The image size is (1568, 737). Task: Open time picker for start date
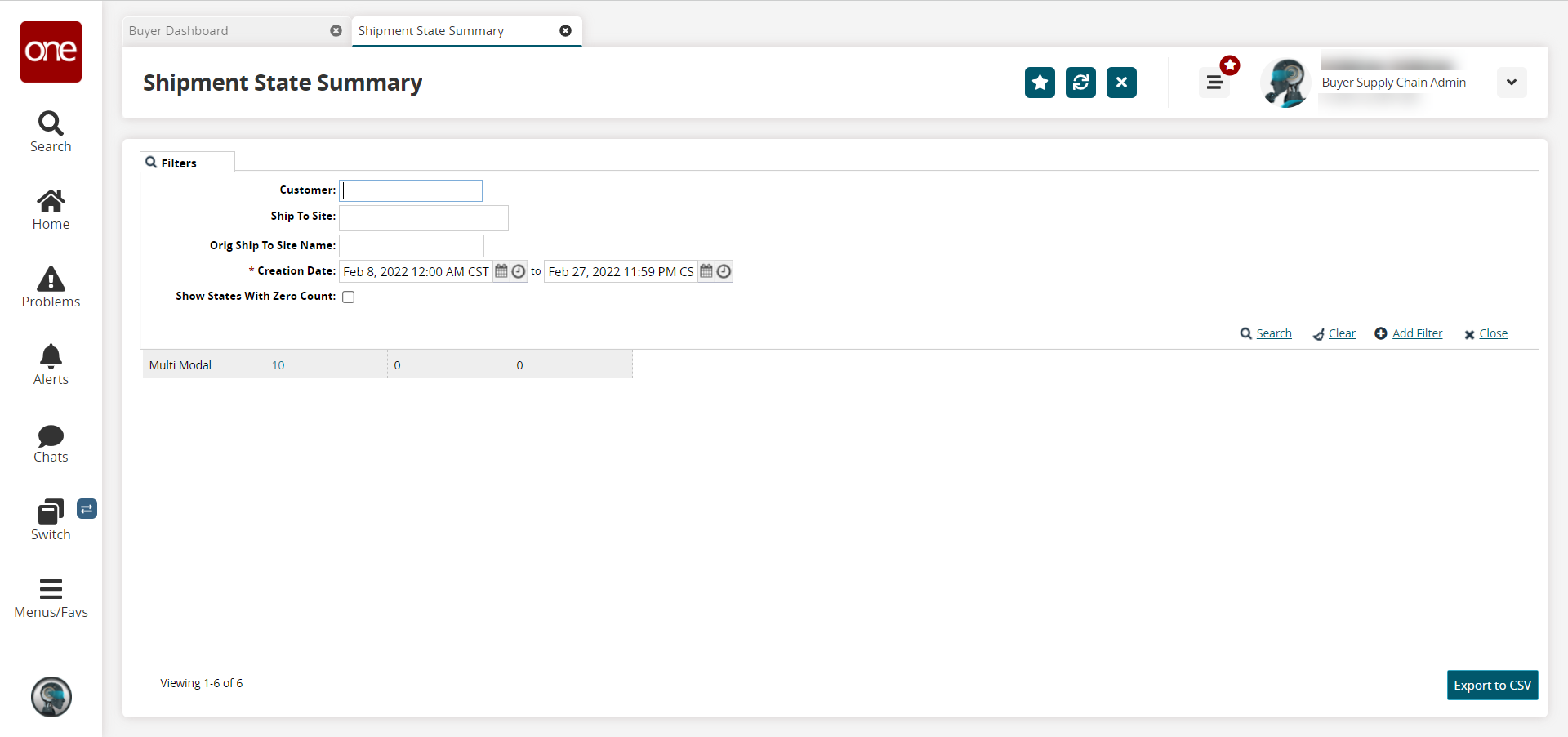(x=519, y=271)
